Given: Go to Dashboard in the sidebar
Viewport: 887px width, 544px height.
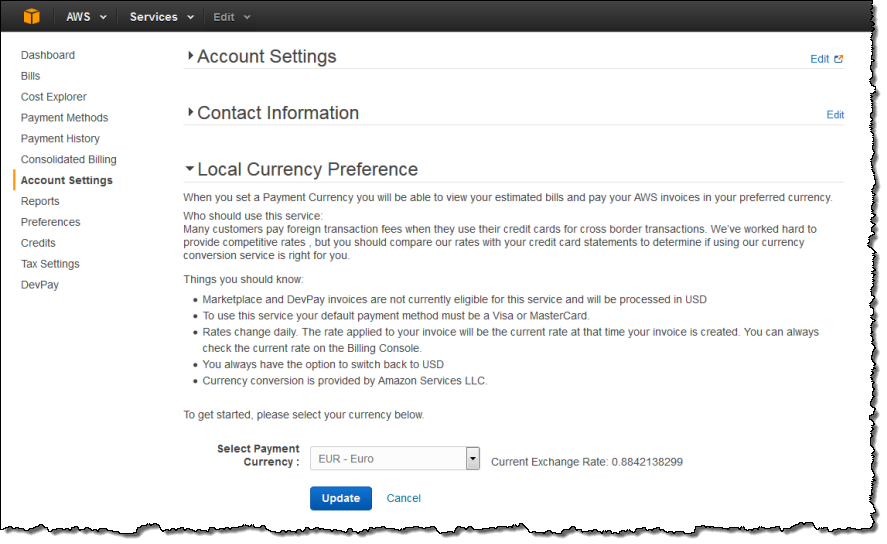Looking at the screenshot, I should (x=48, y=55).
